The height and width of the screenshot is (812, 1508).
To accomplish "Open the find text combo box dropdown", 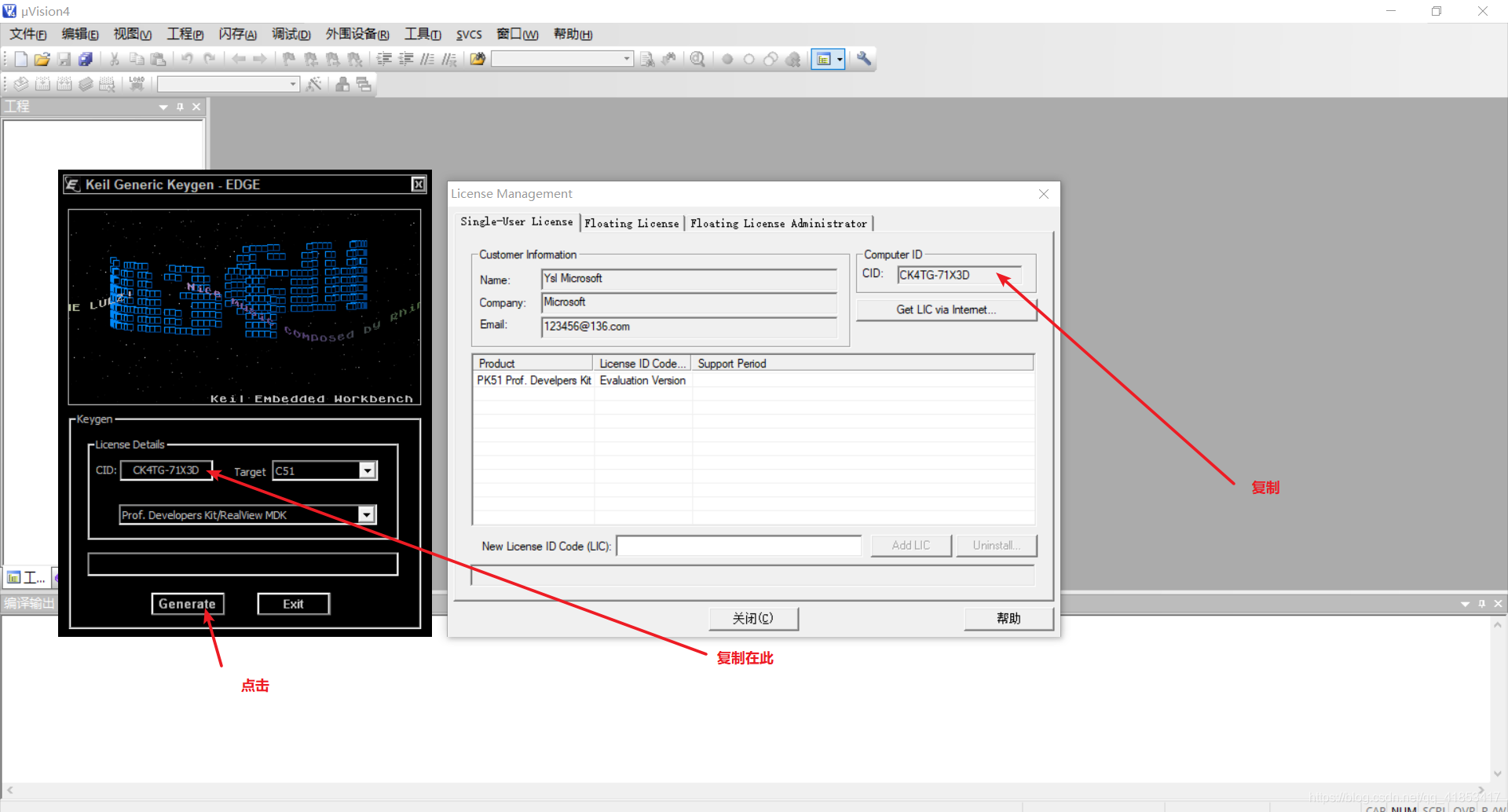I will tap(627, 59).
